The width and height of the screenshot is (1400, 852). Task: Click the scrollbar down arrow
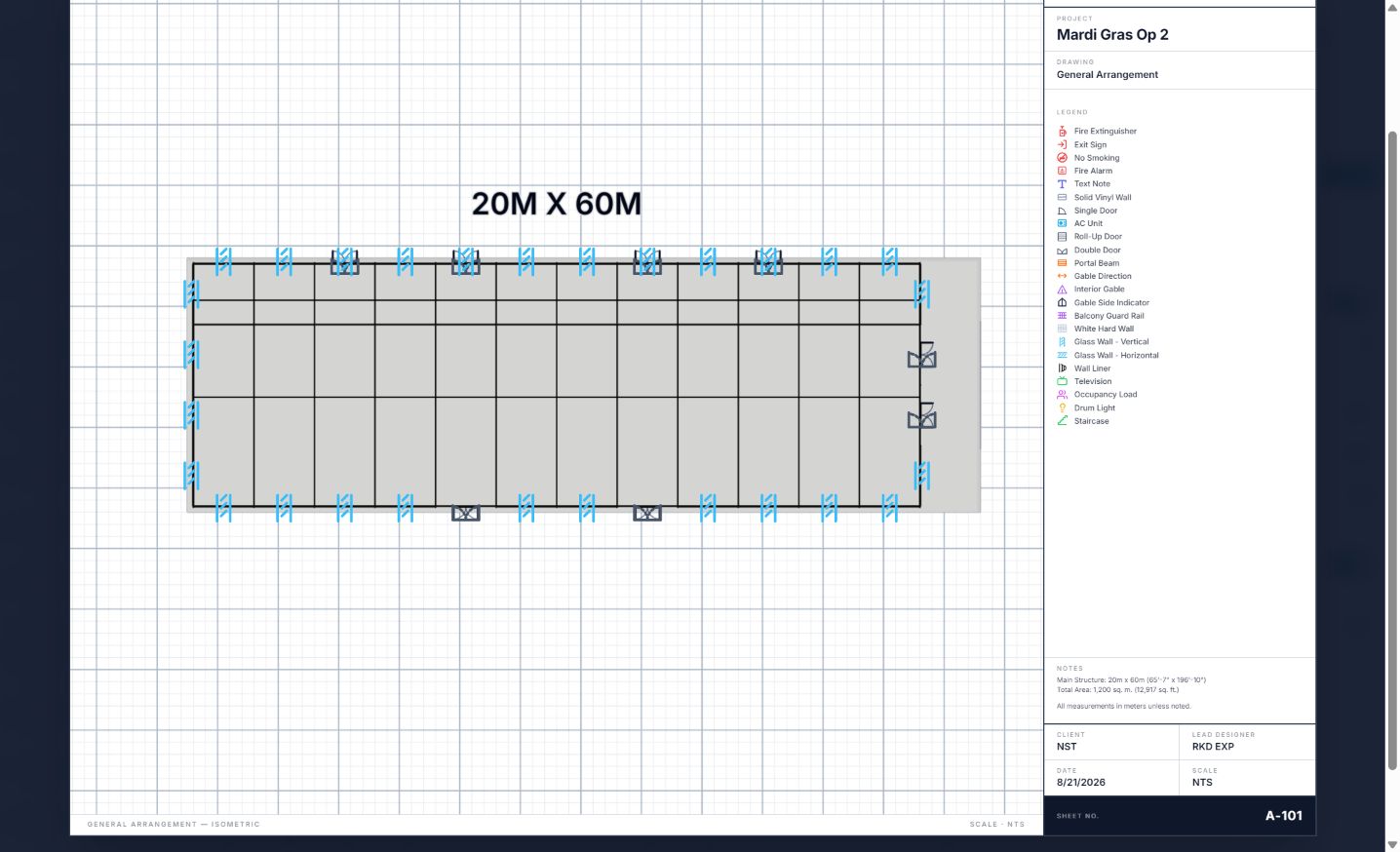coord(1392,844)
